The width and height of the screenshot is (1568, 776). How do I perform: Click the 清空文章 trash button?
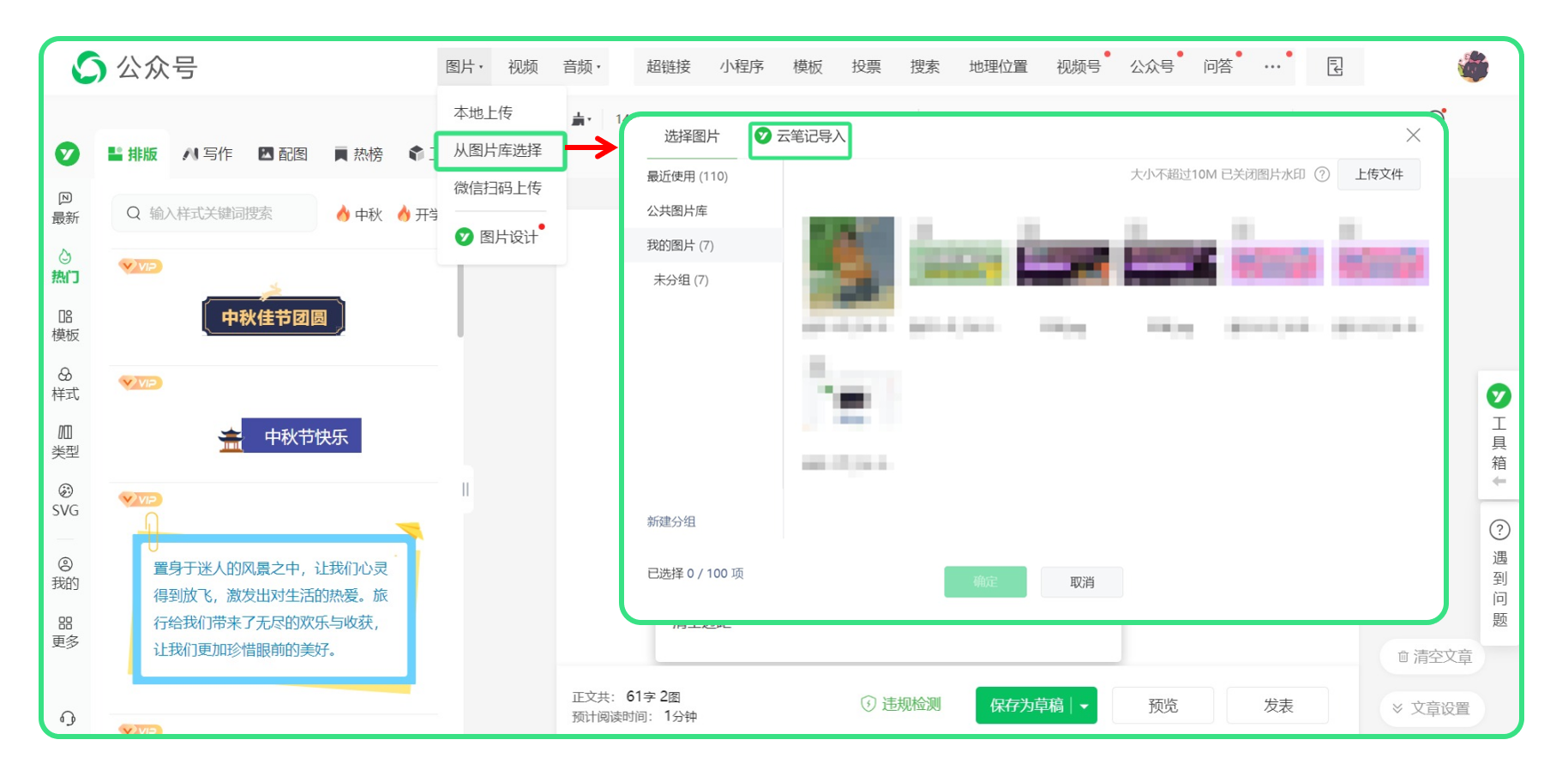click(1434, 657)
